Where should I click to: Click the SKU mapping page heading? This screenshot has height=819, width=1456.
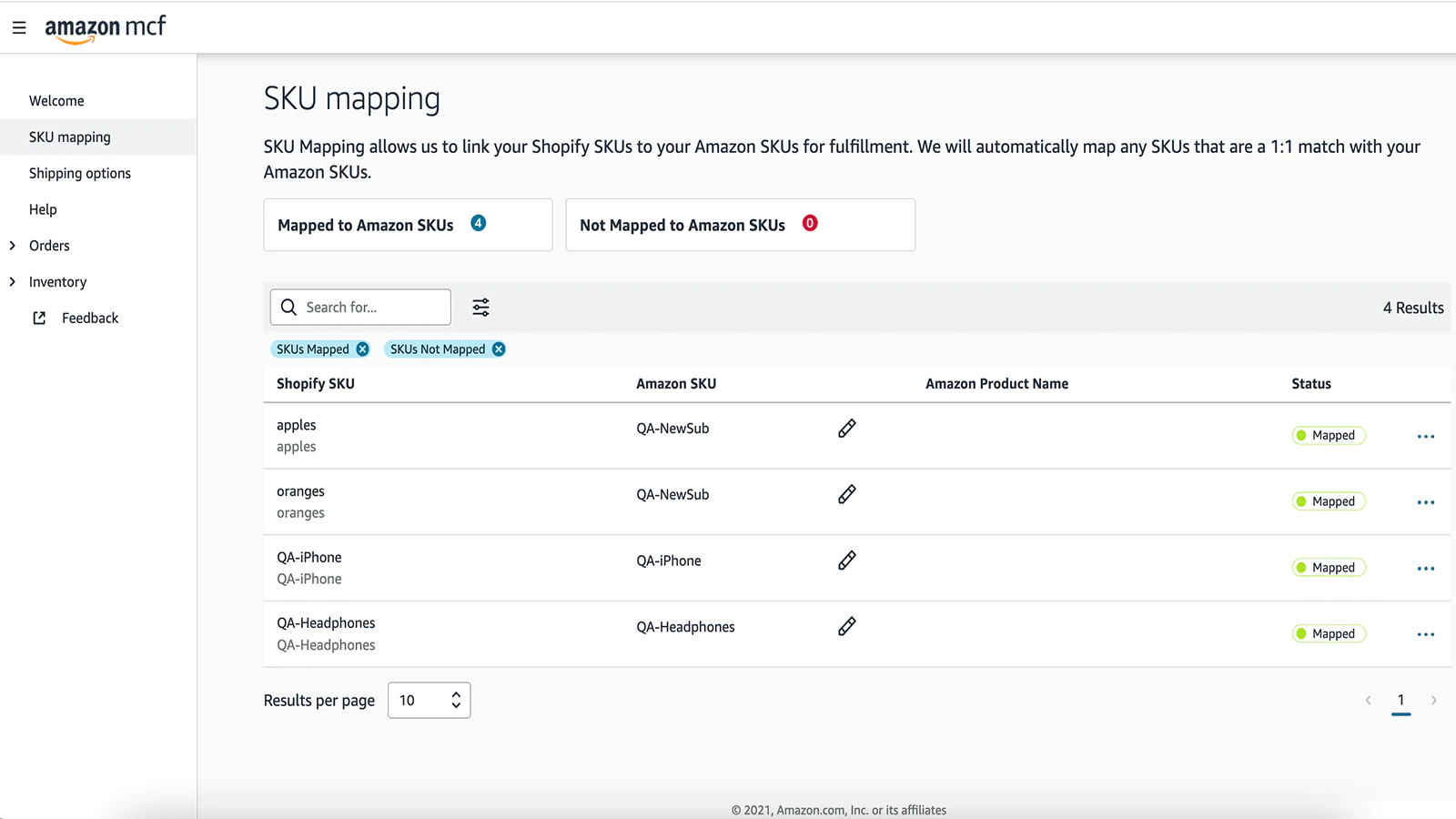point(352,99)
